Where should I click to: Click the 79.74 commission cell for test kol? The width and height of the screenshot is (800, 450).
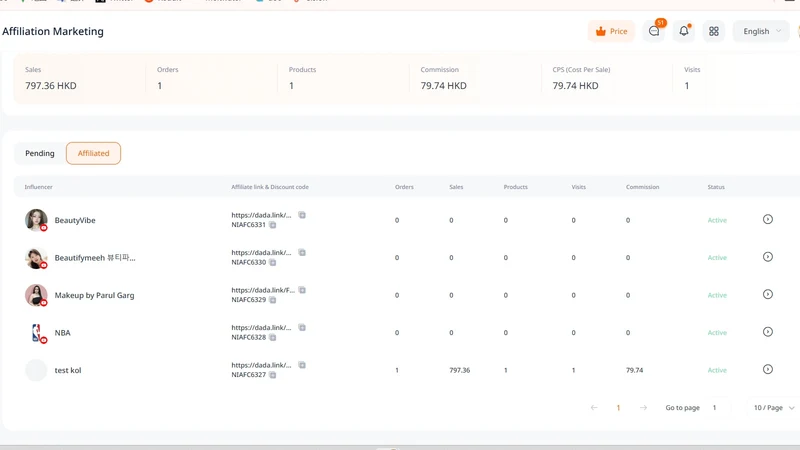(635, 370)
